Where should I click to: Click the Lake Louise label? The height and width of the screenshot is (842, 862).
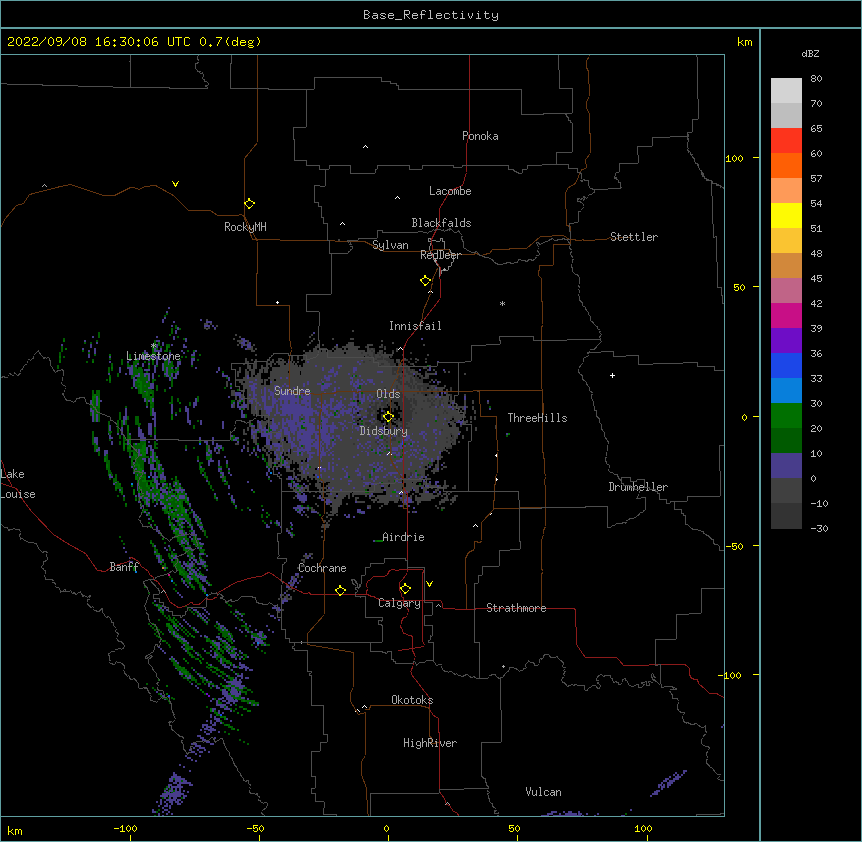coord(18,484)
